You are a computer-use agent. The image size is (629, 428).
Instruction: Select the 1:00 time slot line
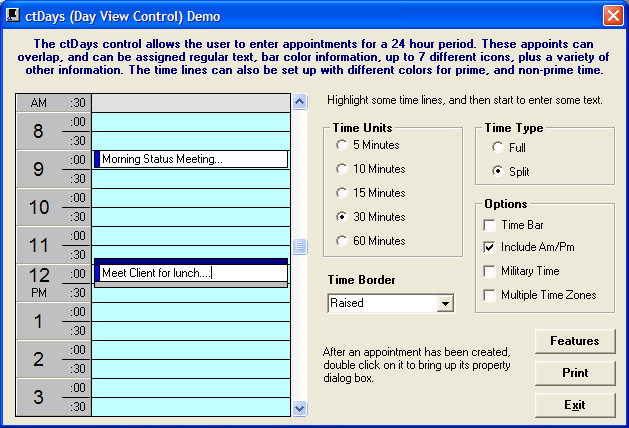[191, 312]
